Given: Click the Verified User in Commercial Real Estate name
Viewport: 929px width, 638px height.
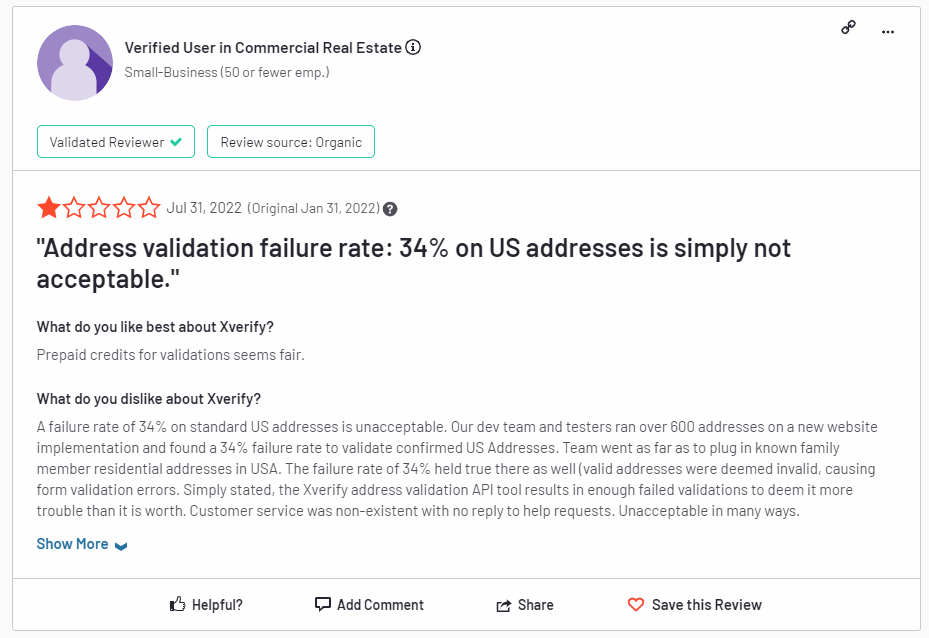Looking at the screenshot, I should [x=263, y=47].
